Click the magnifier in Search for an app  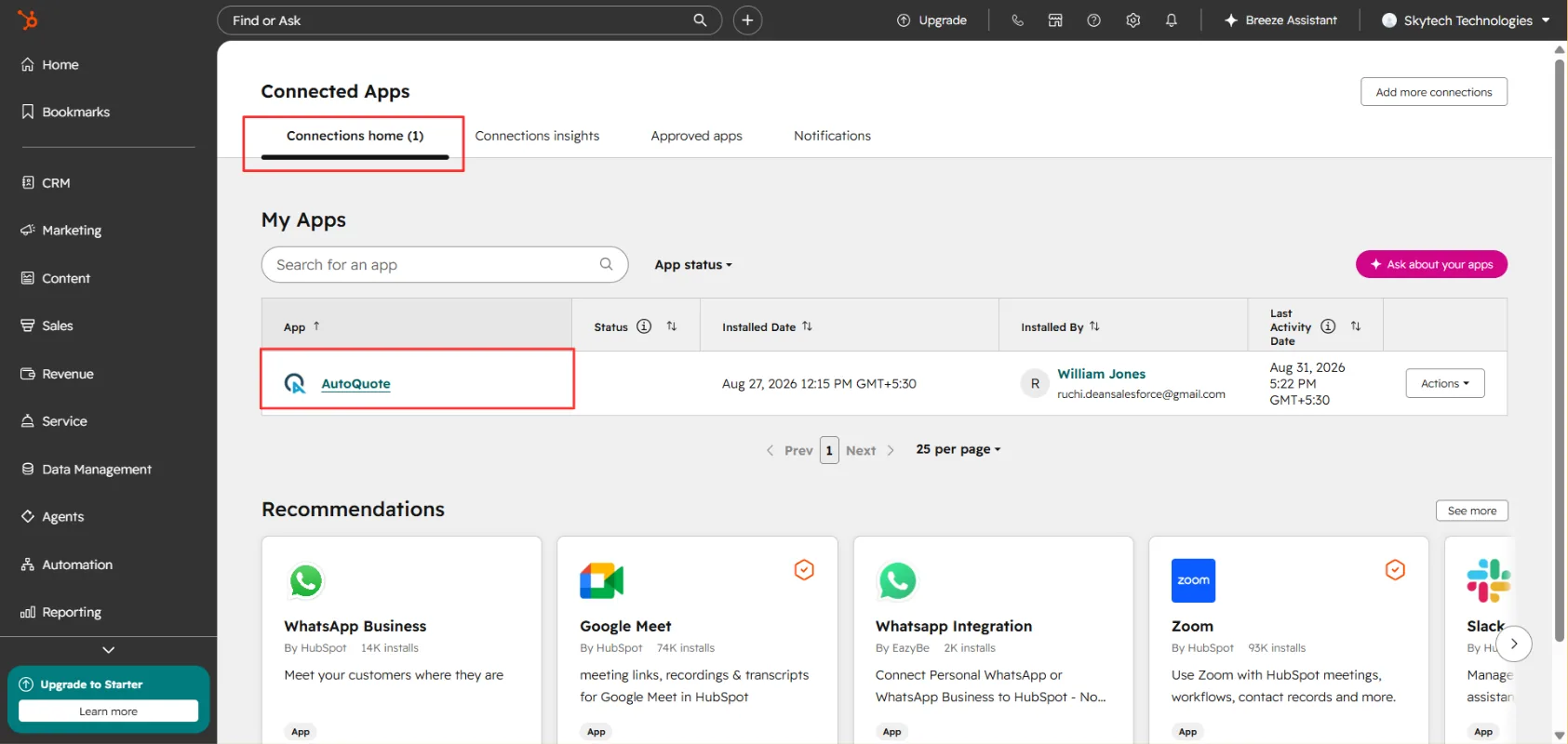tap(606, 264)
